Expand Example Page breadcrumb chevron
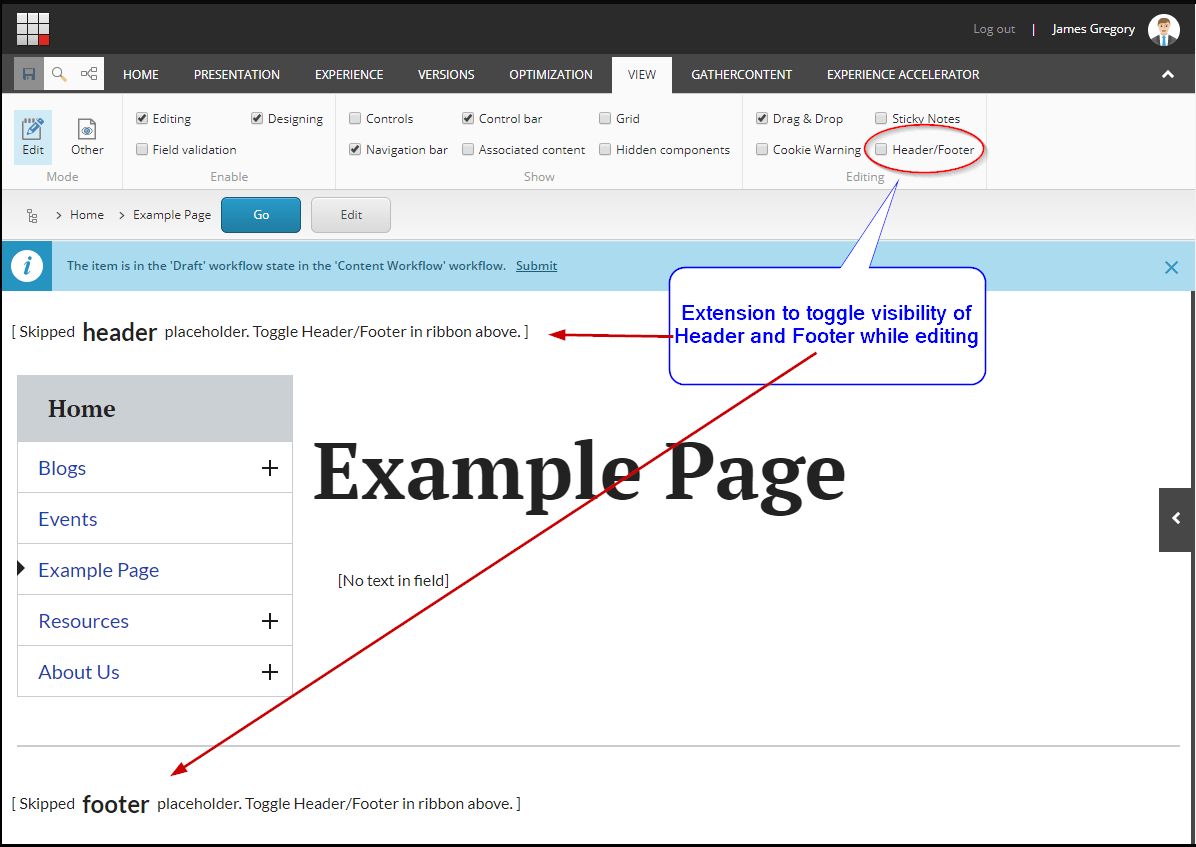Screen dimensions: 1196x847 point(121,216)
